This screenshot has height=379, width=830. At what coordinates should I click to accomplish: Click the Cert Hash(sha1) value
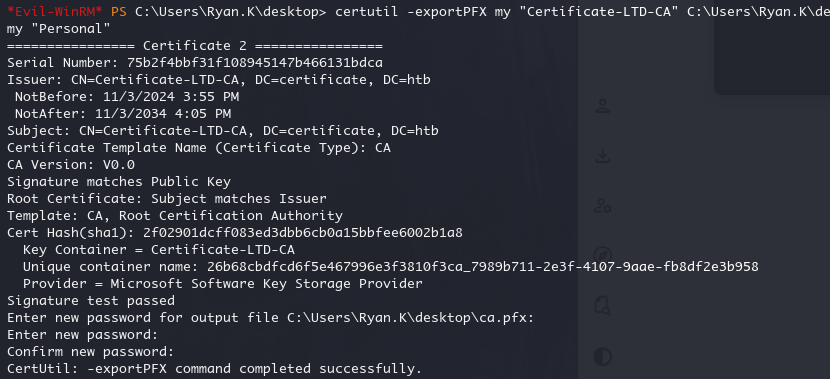(303, 232)
